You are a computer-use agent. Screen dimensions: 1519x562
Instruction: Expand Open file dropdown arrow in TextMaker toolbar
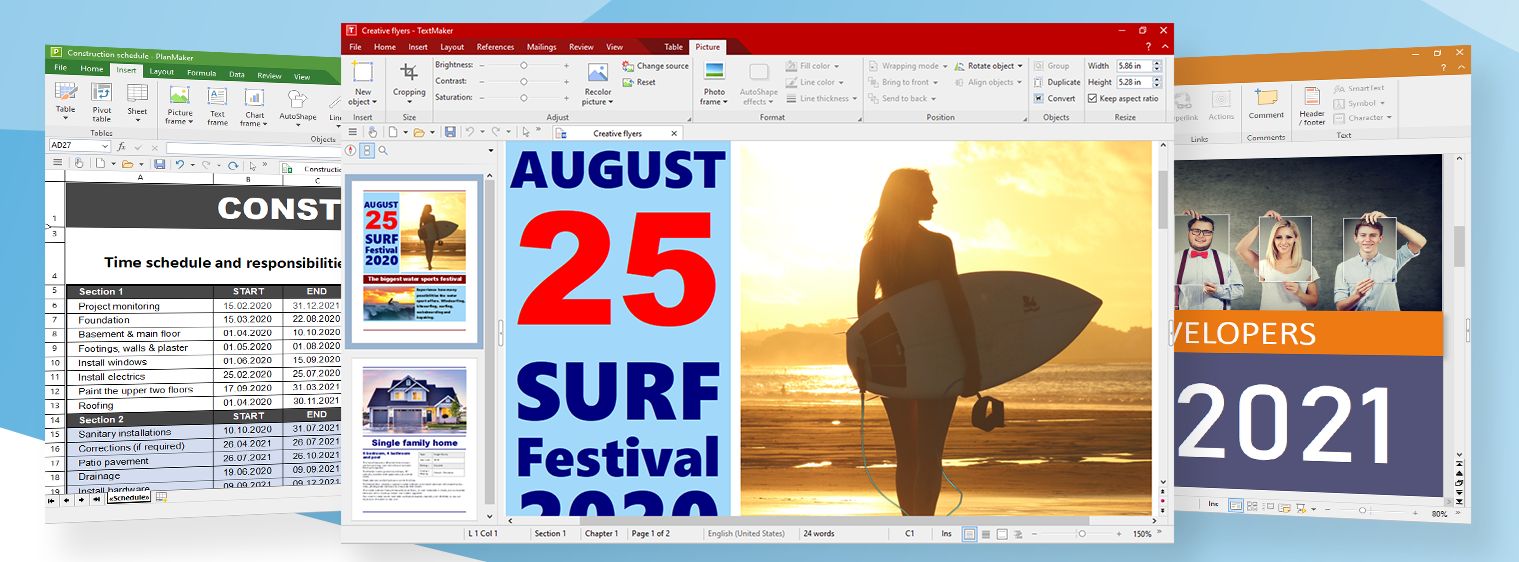[x=434, y=132]
